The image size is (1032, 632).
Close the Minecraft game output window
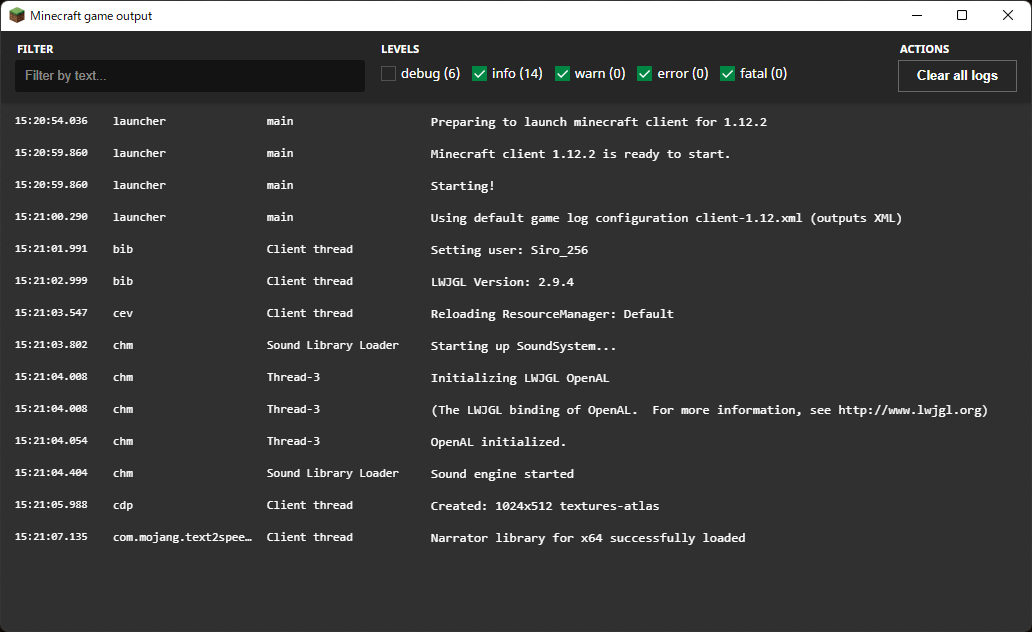point(1008,15)
